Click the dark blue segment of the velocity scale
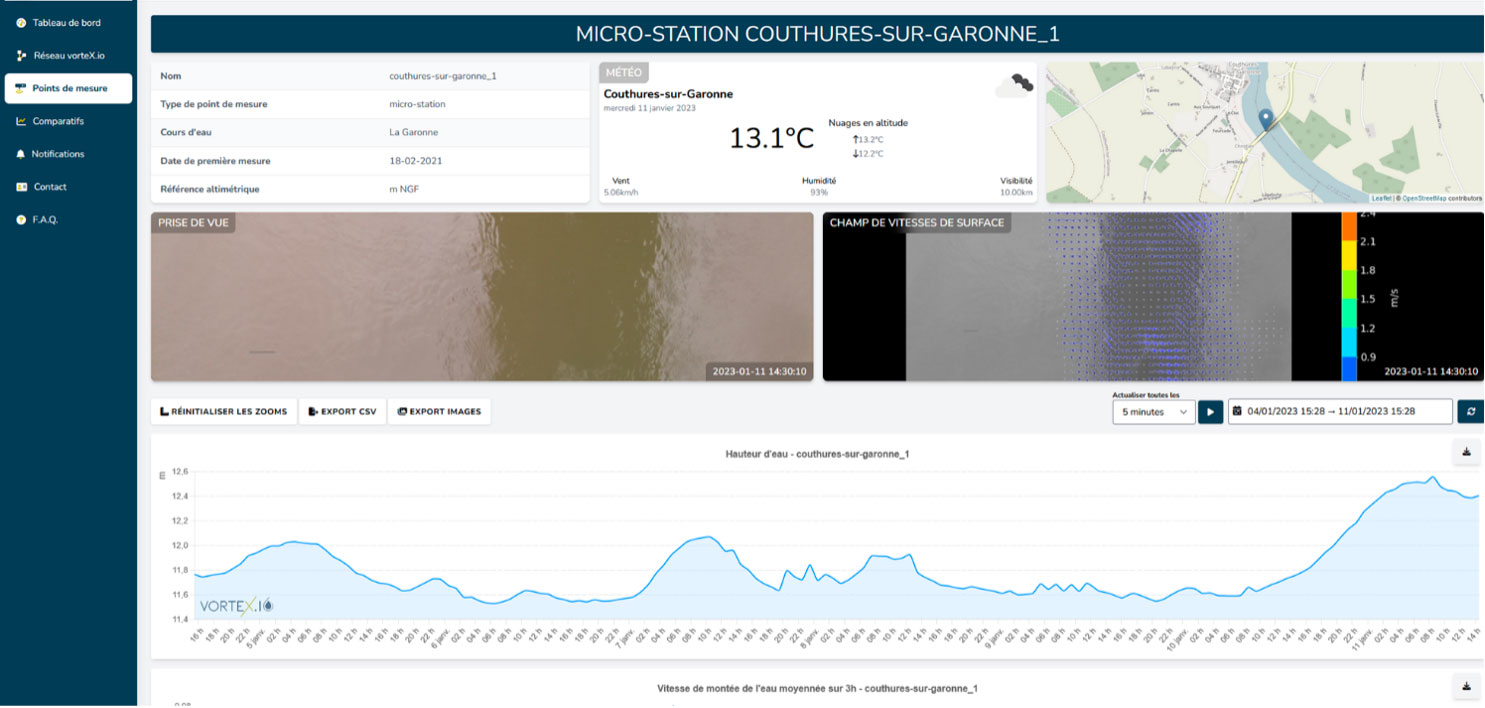1485x708 pixels. [1349, 369]
